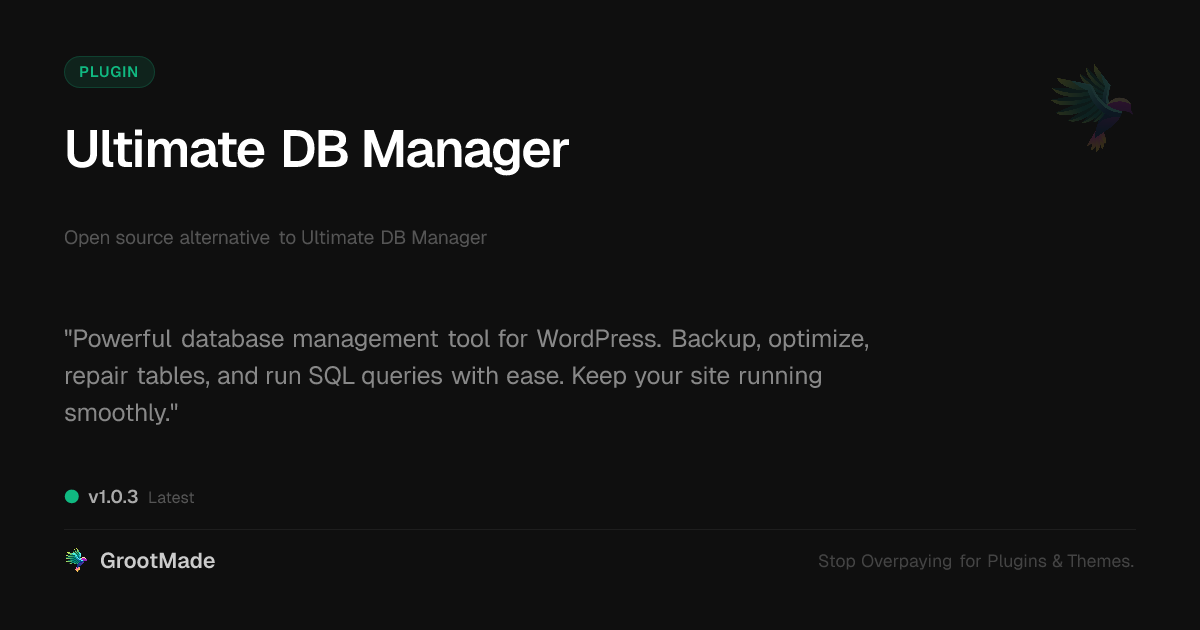Click the small GrootMade bird icon
Viewport: 1200px width, 630px height.
tap(76, 561)
